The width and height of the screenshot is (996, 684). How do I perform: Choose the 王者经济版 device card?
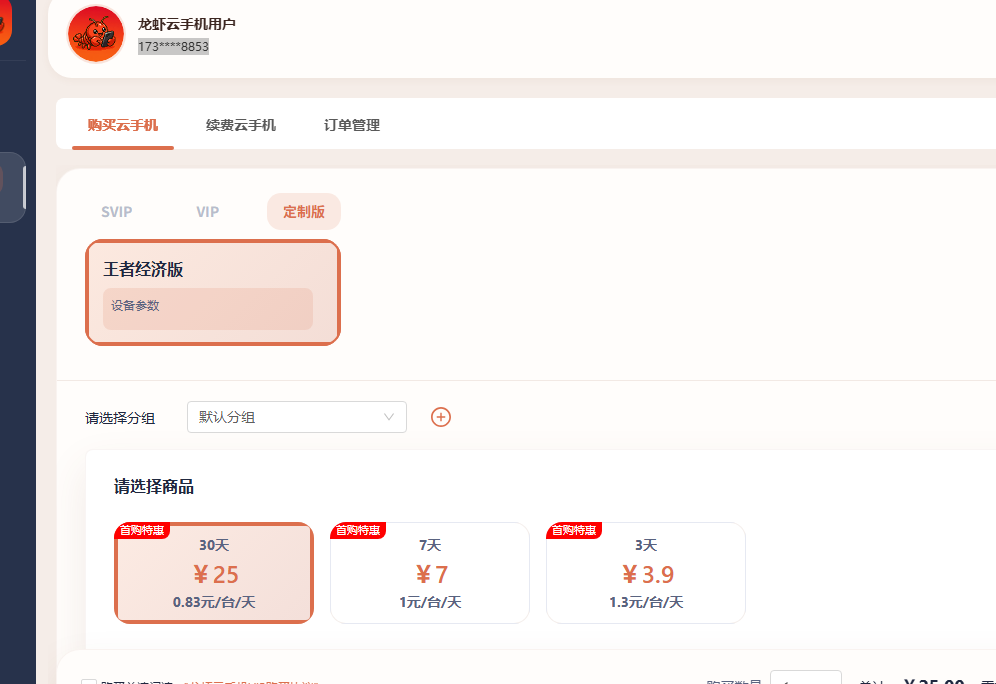pos(213,293)
